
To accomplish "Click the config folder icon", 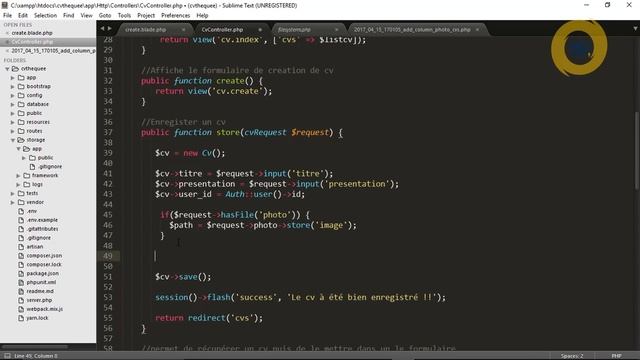I will click(x=21, y=96).
